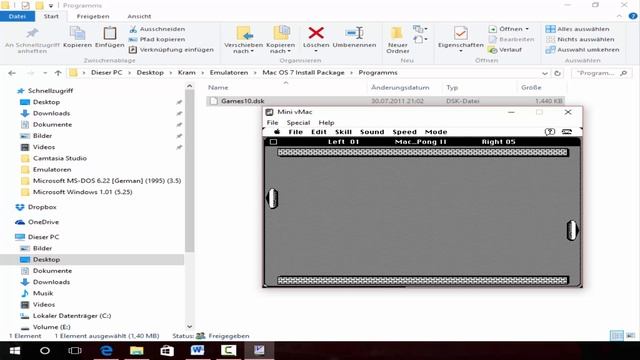Screen dimensions: 640x360
Task: Click Verknüpfung einfügen in ribbon
Action: coord(171,49)
